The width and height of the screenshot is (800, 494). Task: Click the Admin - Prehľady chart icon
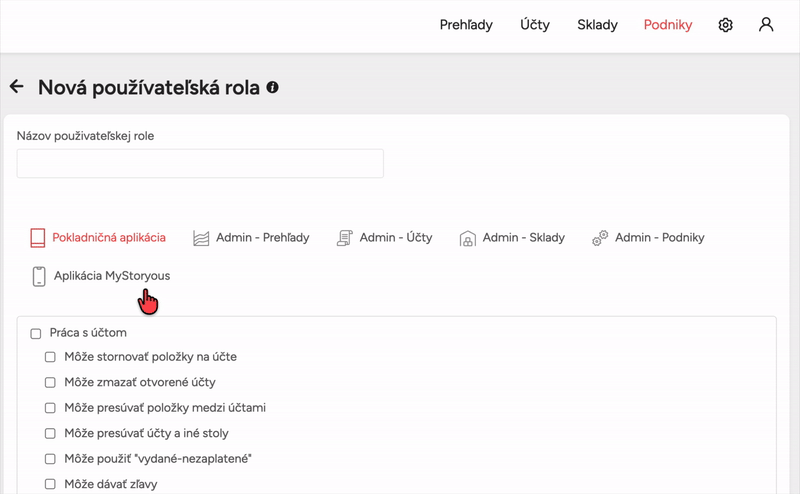201,238
